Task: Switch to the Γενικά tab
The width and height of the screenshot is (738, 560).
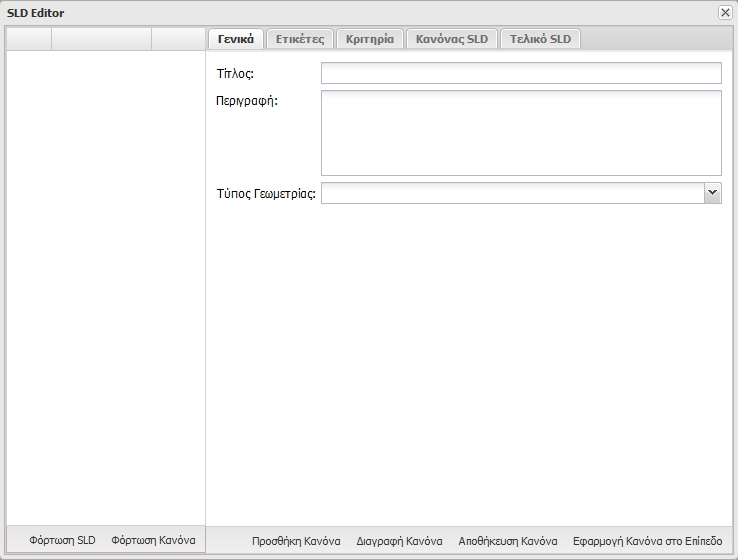Action: click(236, 39)
